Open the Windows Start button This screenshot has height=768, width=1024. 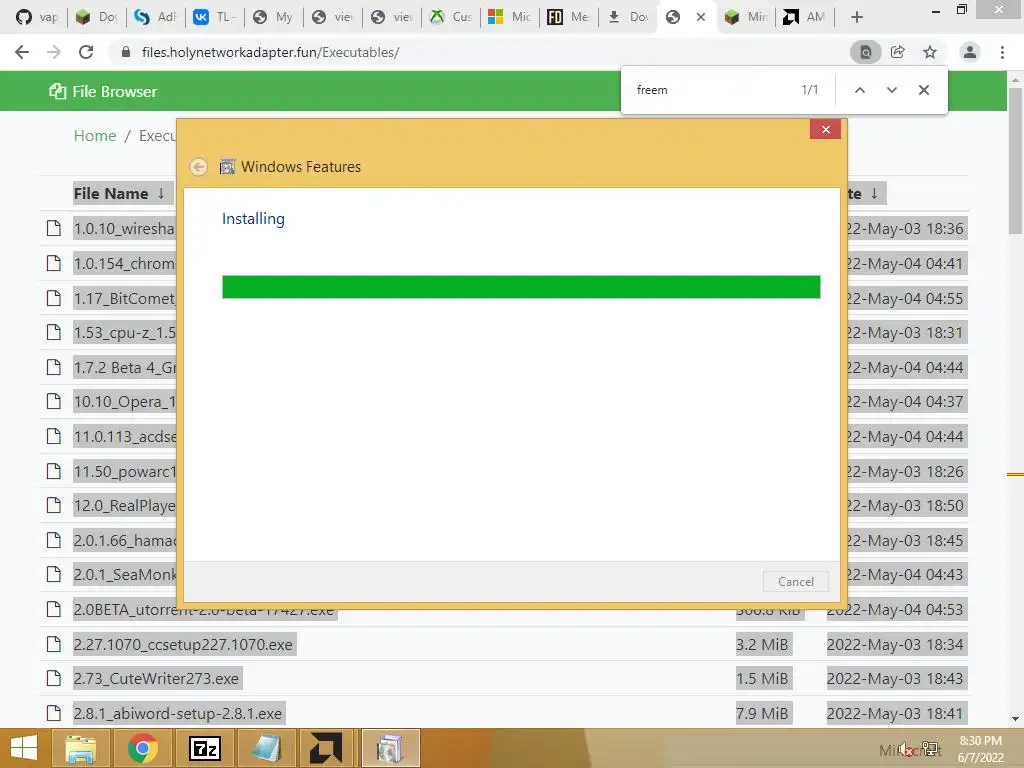click(24, 748)
